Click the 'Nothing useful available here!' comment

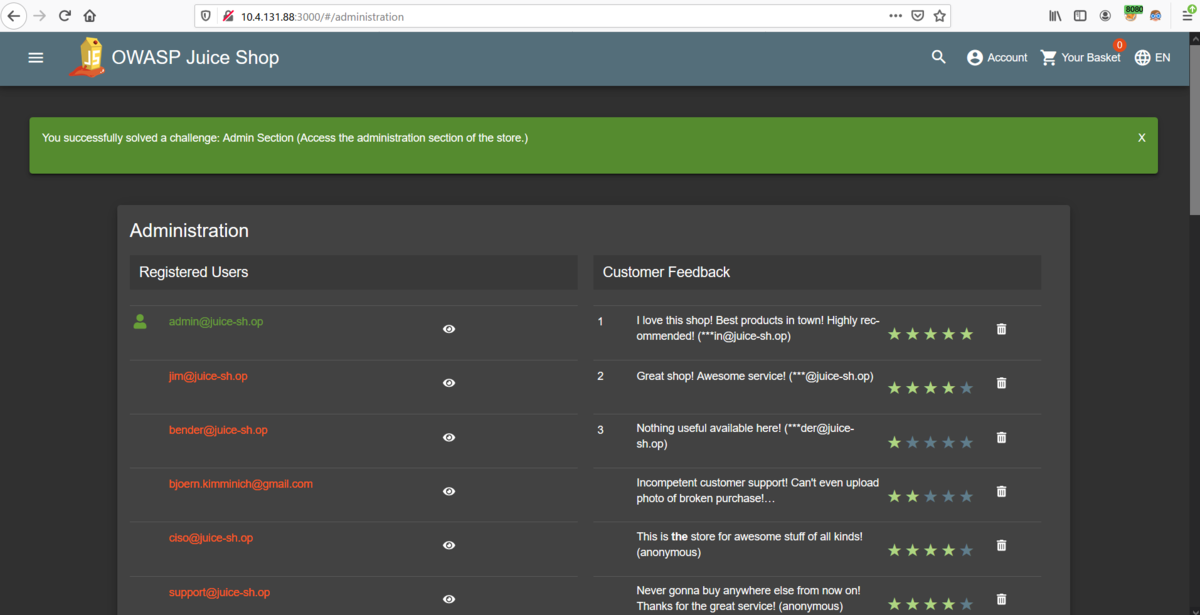tap(745, 436)
